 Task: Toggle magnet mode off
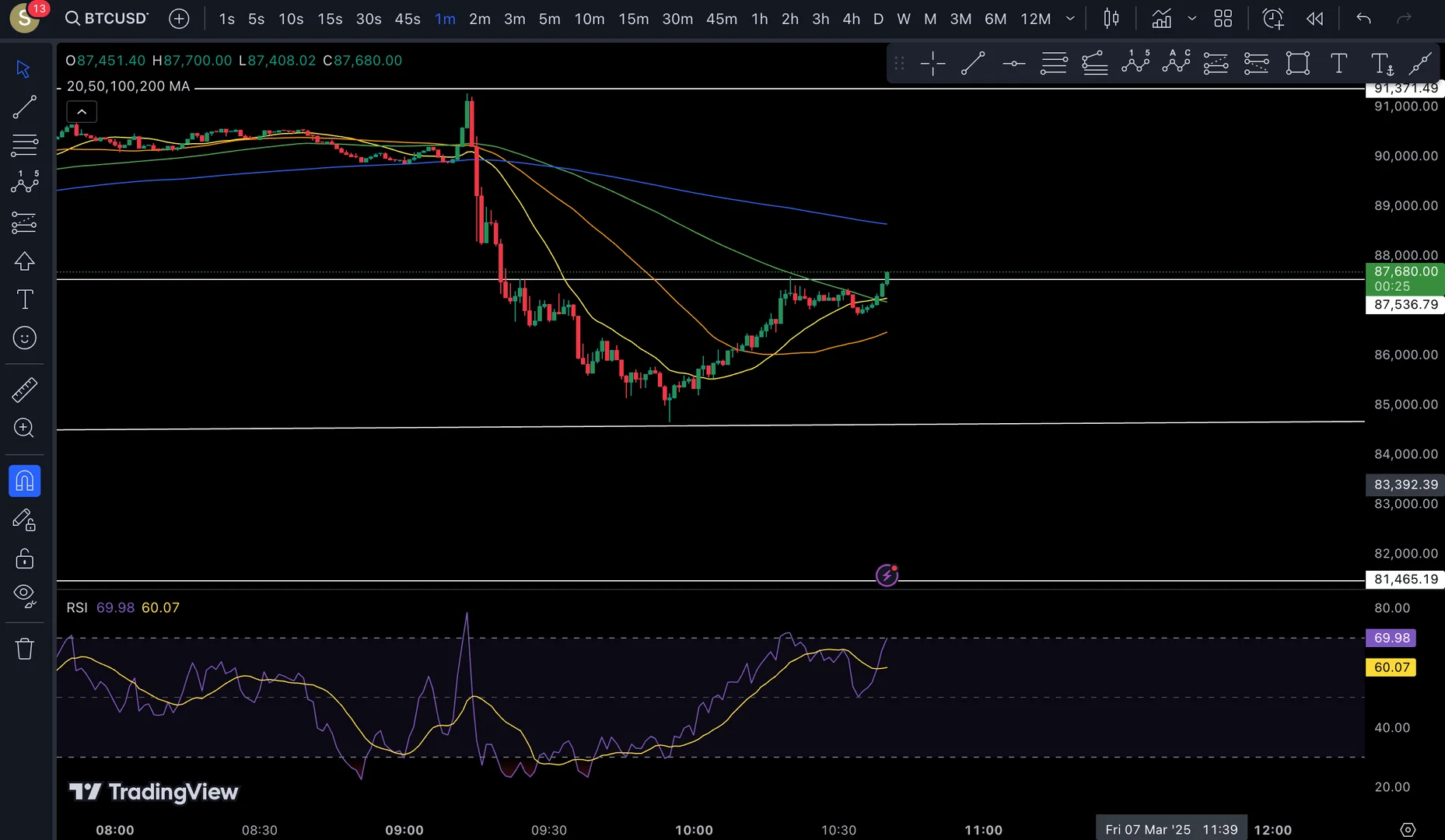24,481
